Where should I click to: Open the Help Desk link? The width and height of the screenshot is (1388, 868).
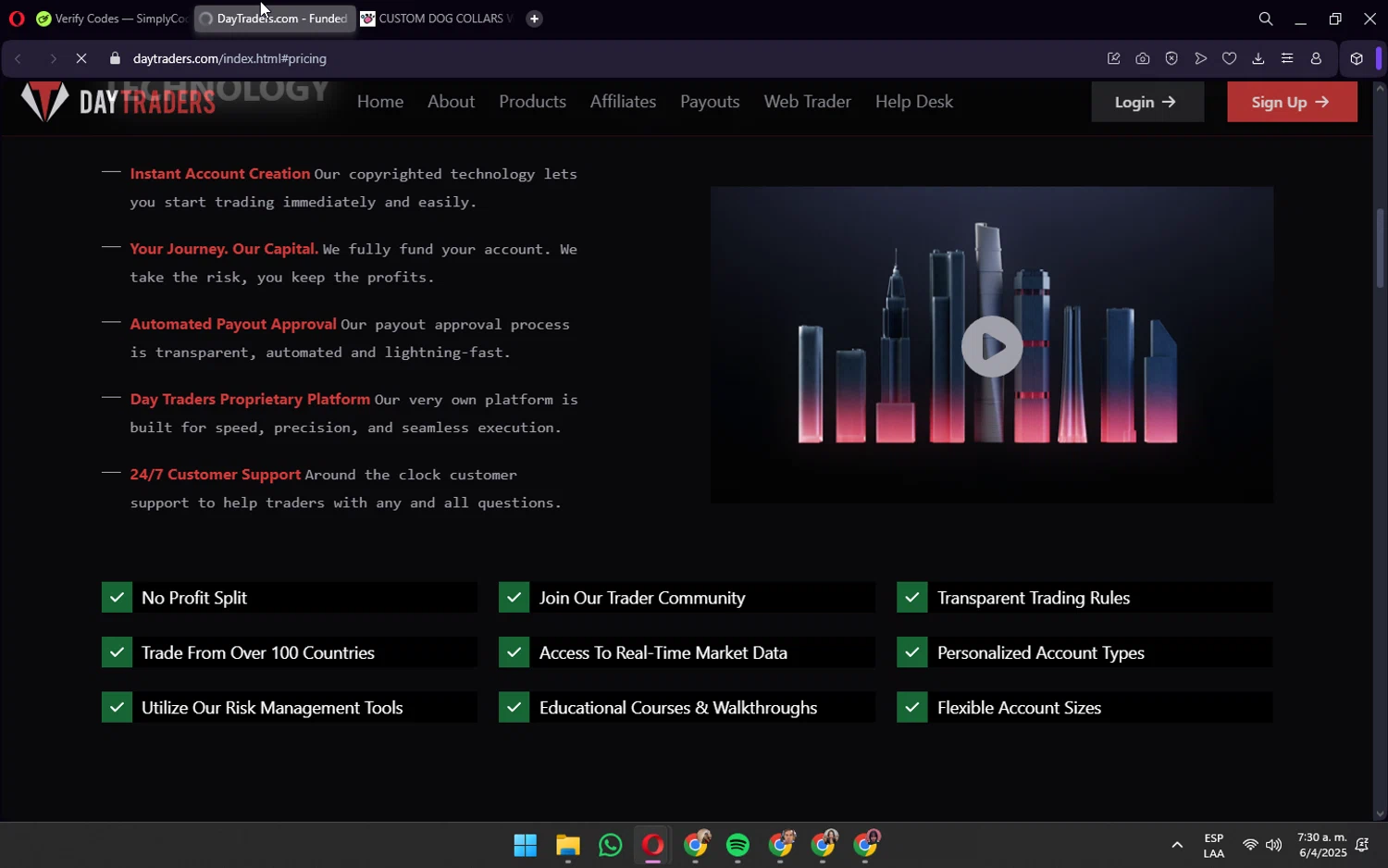point(914,102)
